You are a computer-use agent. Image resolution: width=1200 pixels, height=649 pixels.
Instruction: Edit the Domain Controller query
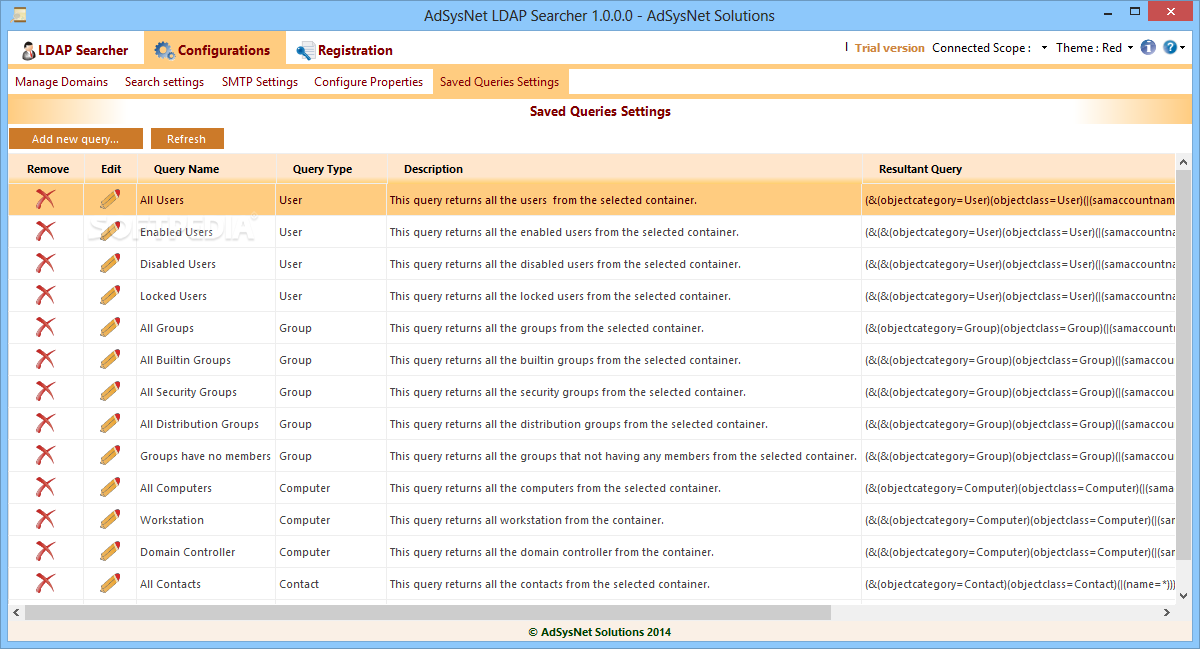pyautogui.click(x=110, y=552)
